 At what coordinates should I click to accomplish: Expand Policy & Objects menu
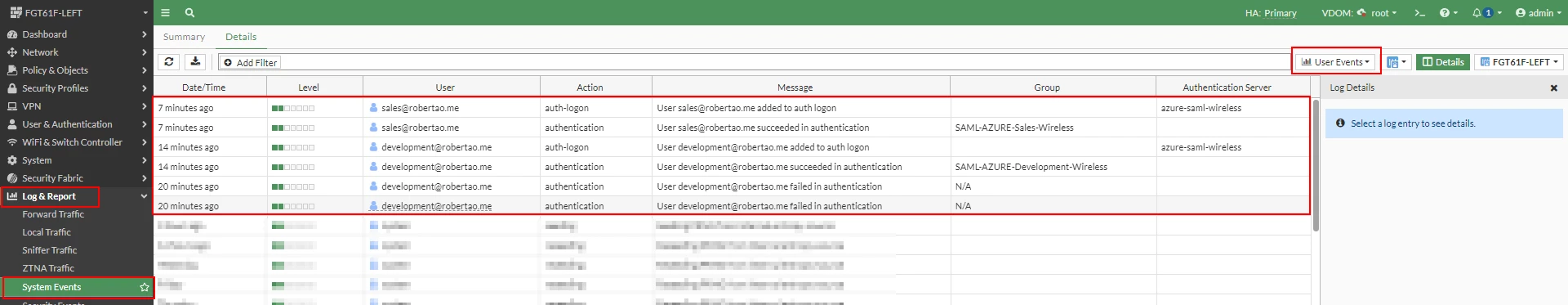77,70
